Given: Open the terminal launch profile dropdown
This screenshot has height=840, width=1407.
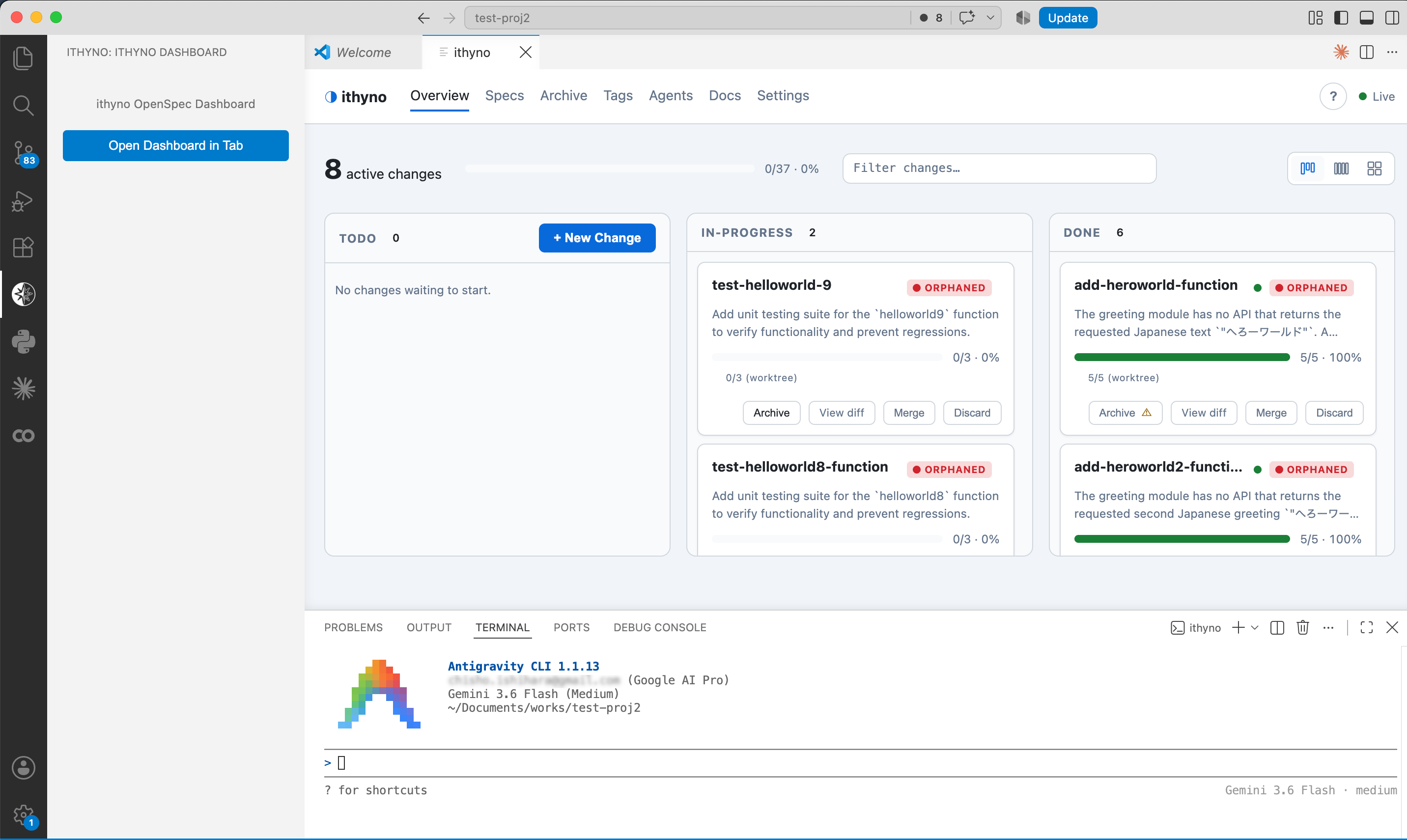Looking at the screenshot, I should pyautogui.click(x=1255, y=627).
